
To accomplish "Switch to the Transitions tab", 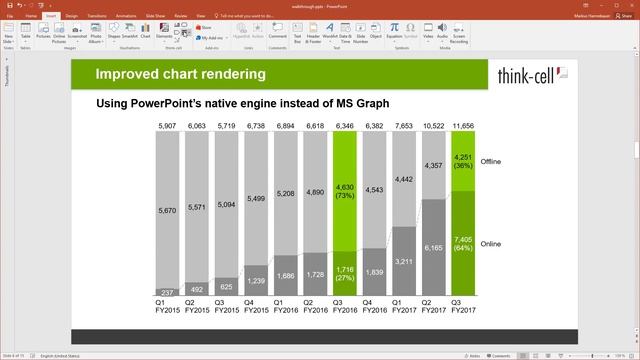I will click(97, 16).
